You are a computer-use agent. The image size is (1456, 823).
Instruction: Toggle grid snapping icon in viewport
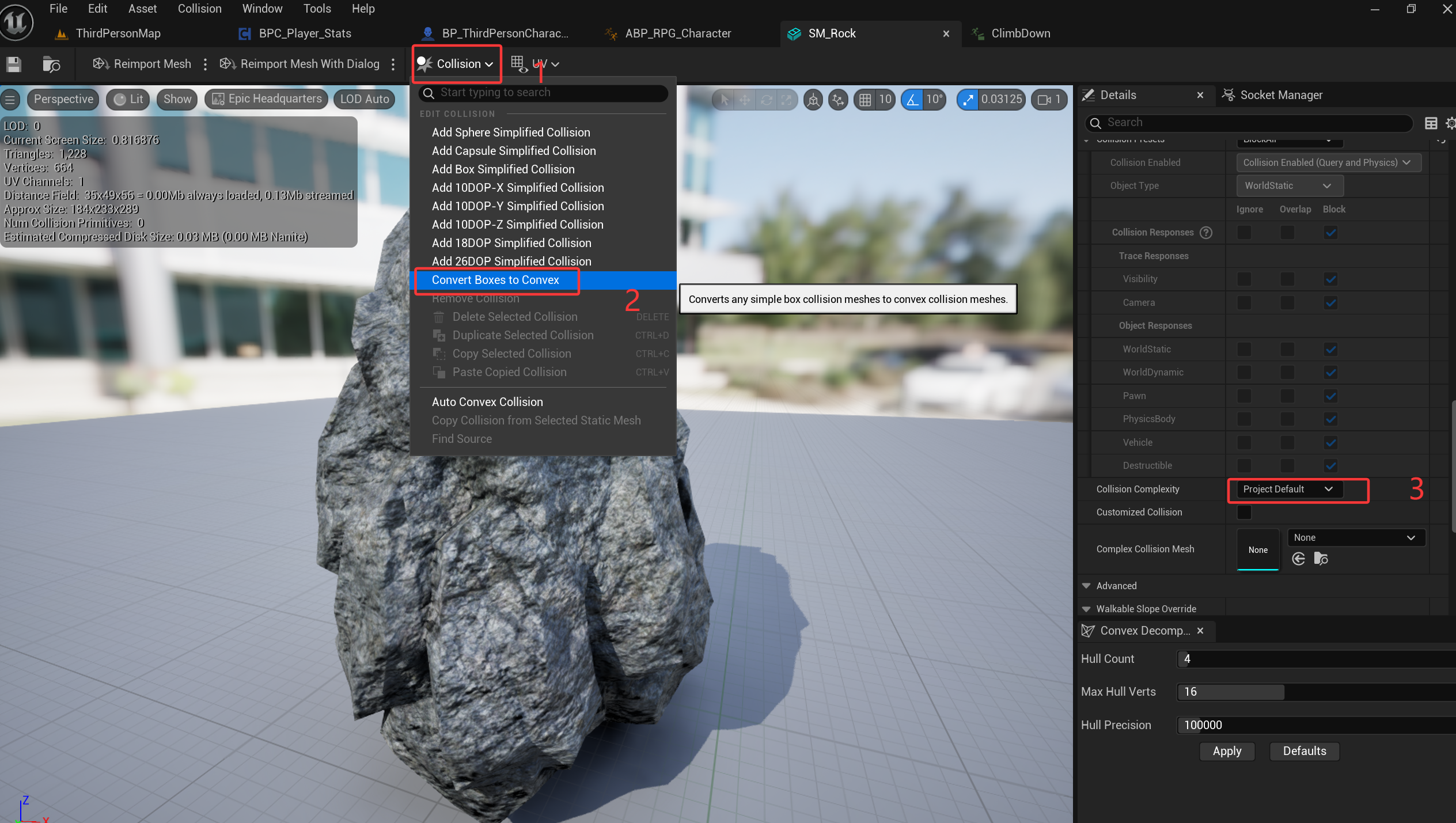(x=864, y=100)
